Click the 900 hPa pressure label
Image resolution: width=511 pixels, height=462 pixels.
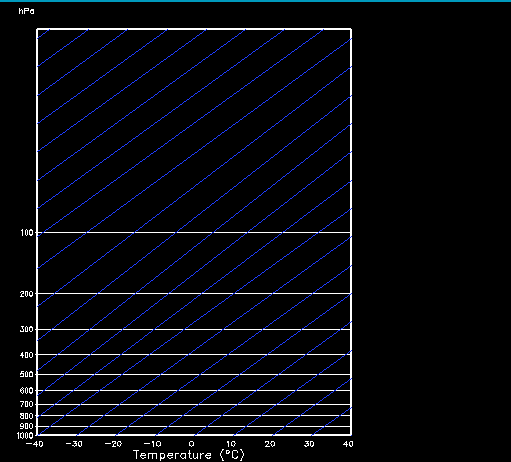click(27, 426)
